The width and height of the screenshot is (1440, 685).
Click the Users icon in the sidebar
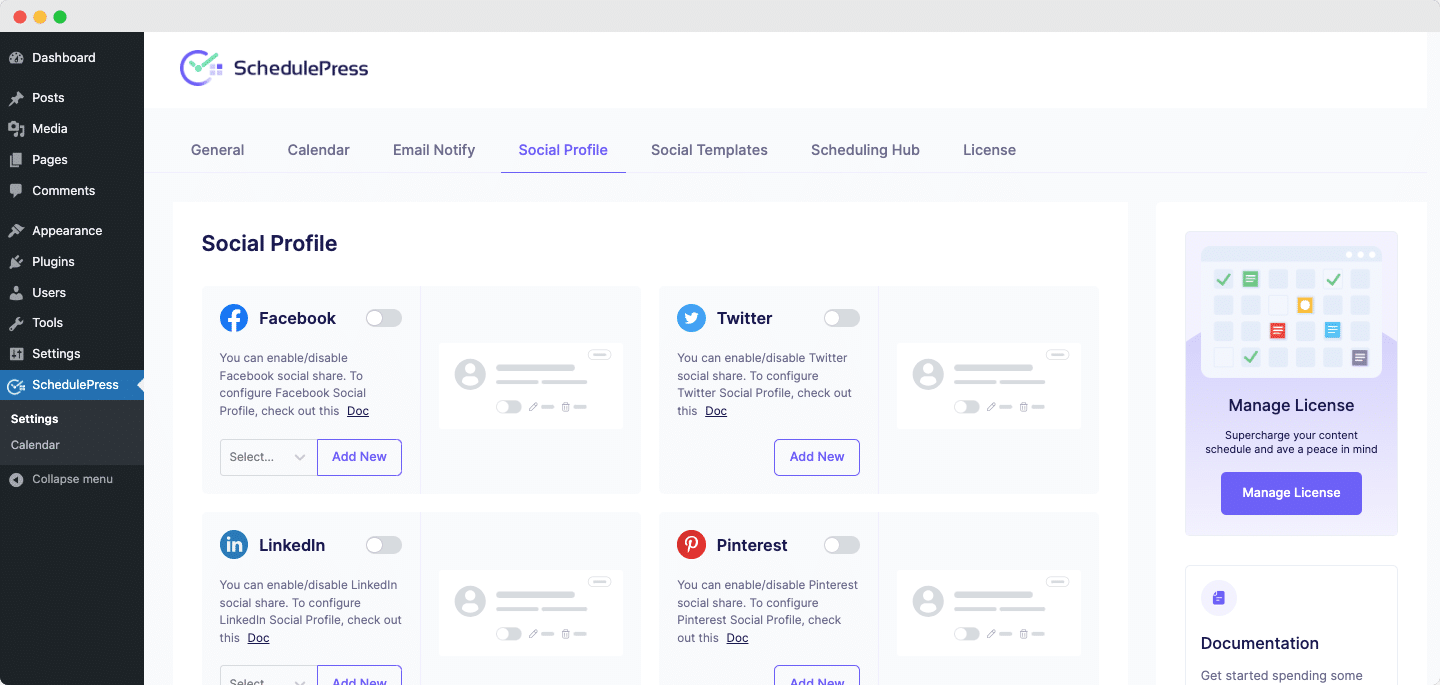(x=16, y=293)
